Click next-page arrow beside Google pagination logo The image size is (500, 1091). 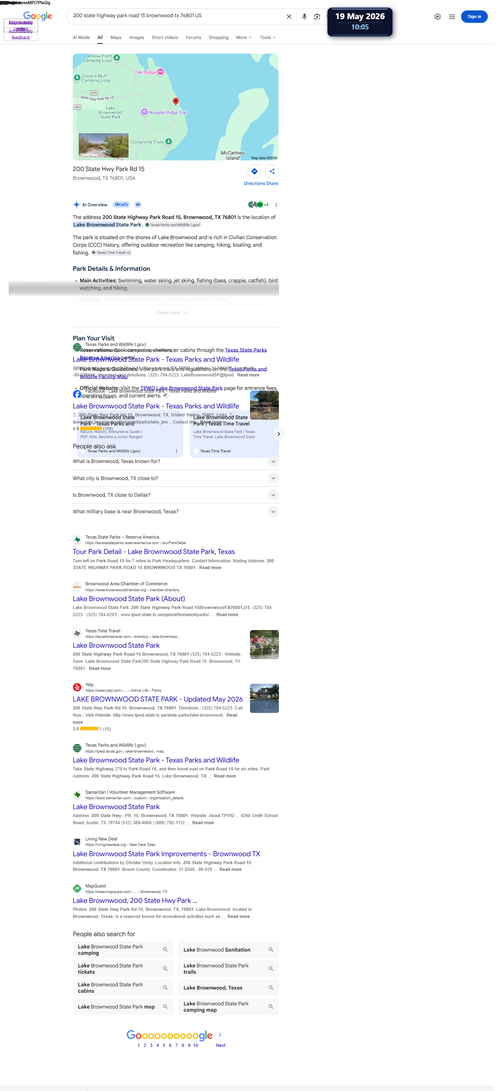coord(220,1035)
